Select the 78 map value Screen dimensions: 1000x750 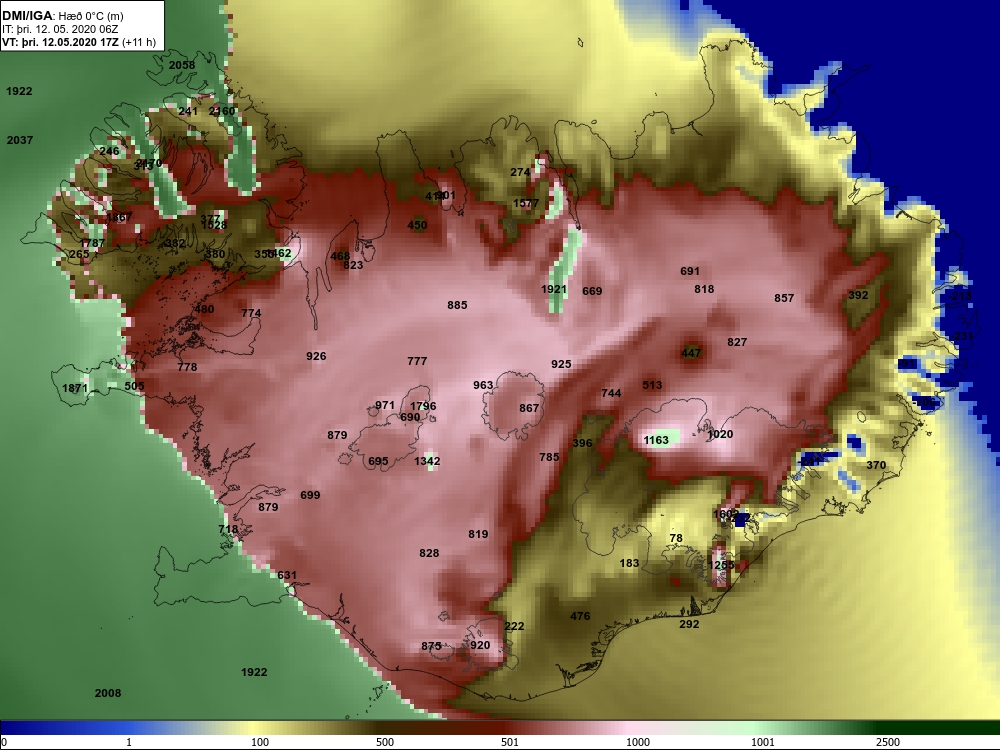coord(676,538)
